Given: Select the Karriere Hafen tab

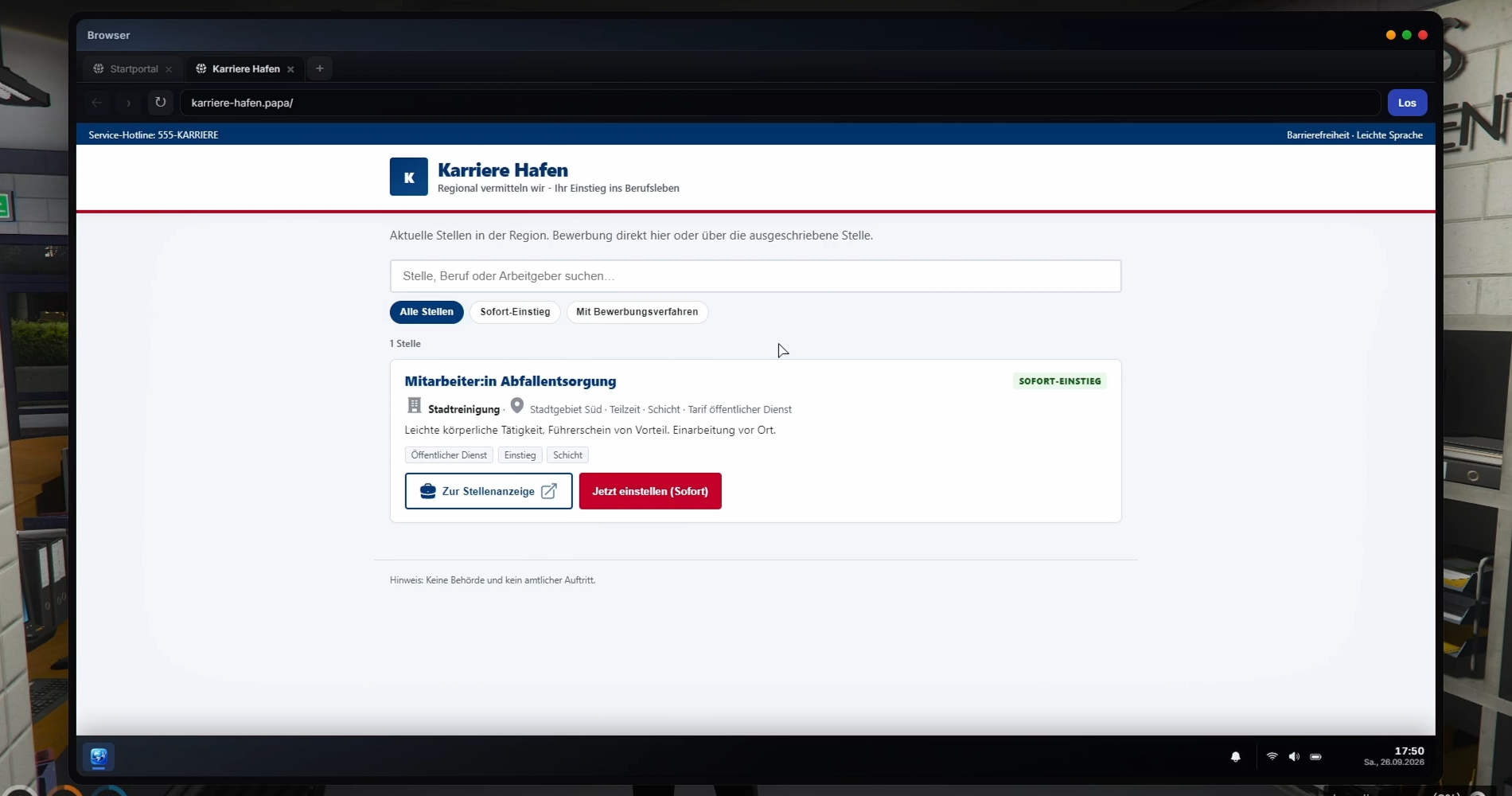Looking at the screenshot, I should 245,69.
